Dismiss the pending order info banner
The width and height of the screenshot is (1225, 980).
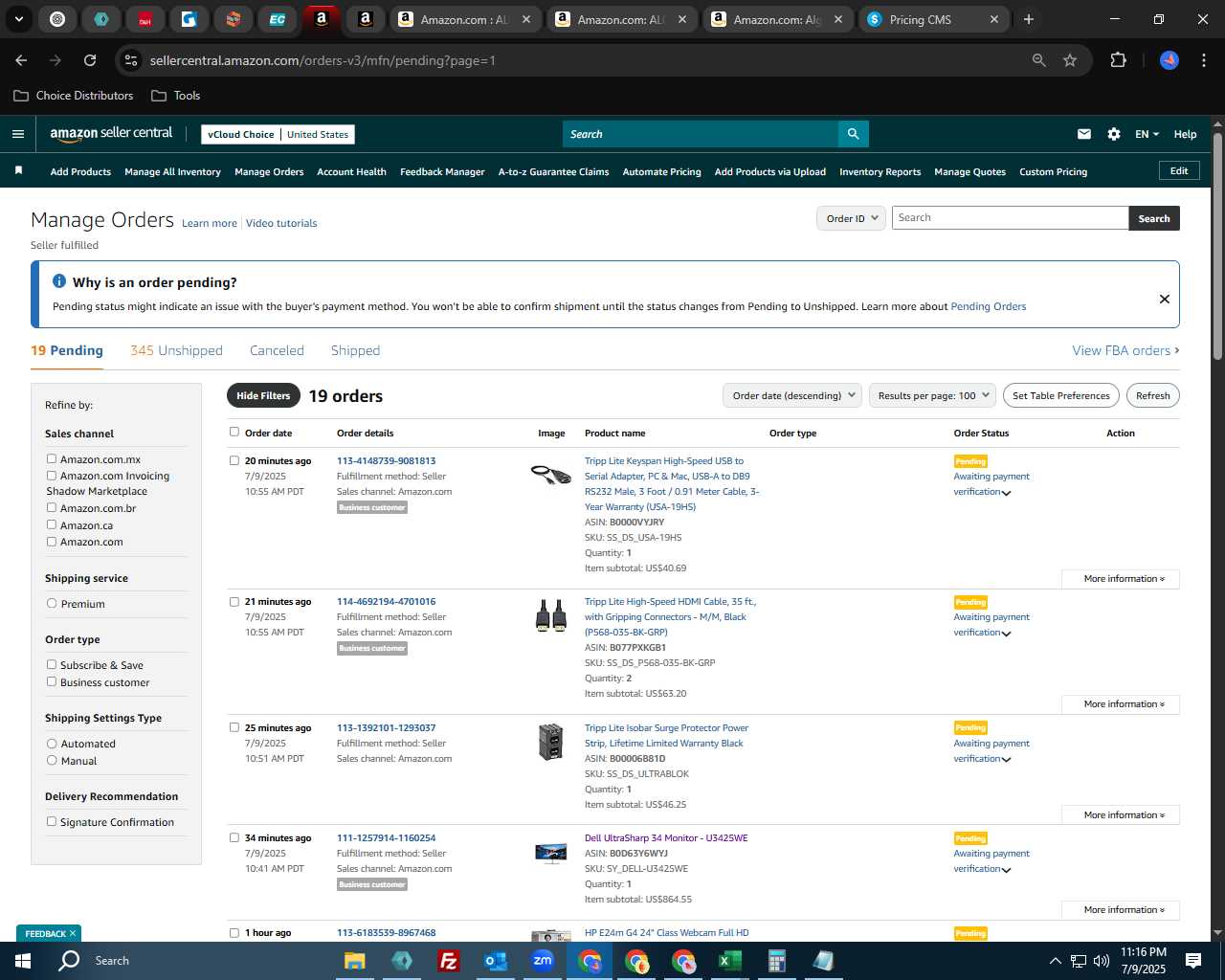pos(1165,299)
